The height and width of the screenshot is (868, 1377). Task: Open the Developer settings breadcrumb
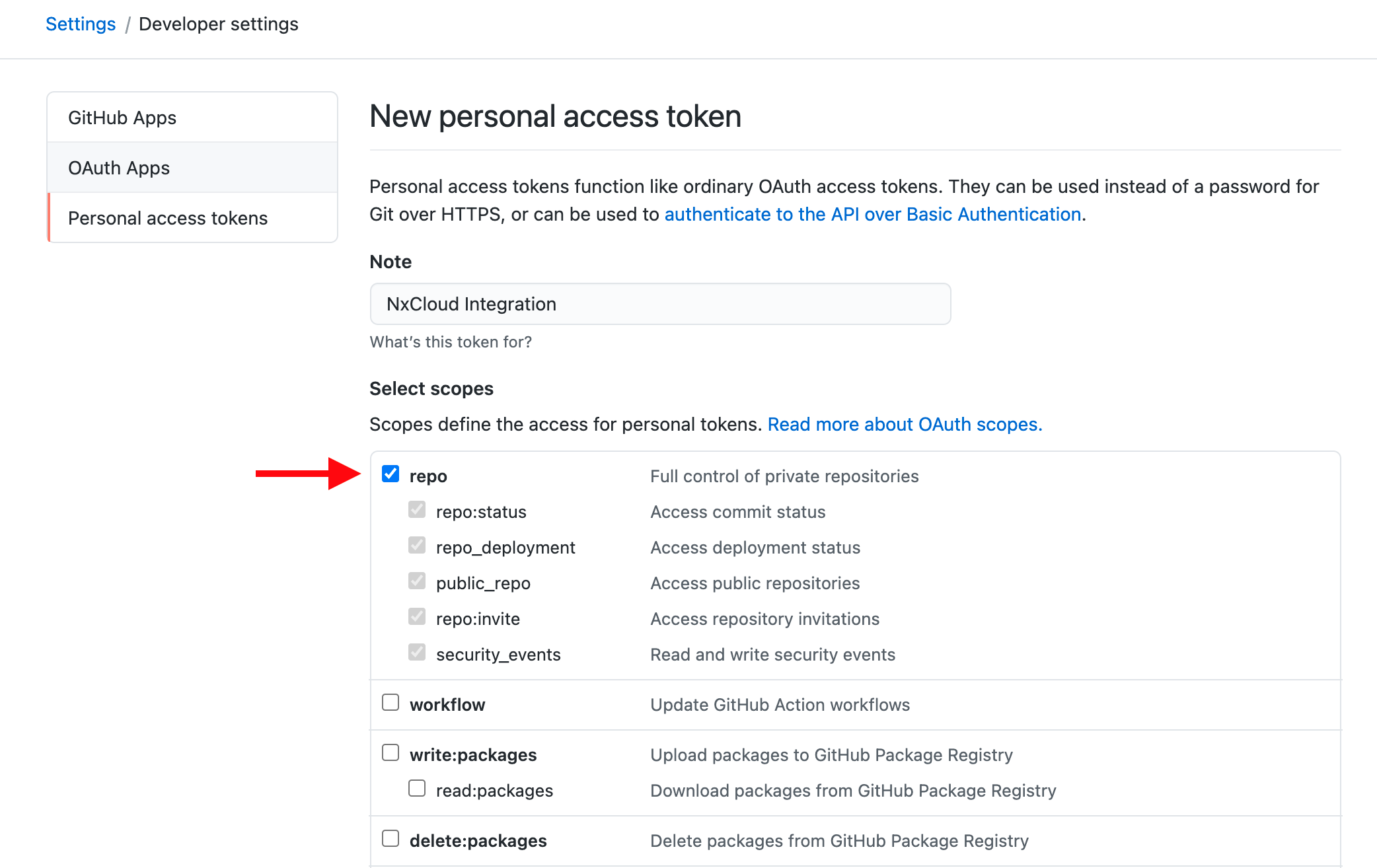219,24
